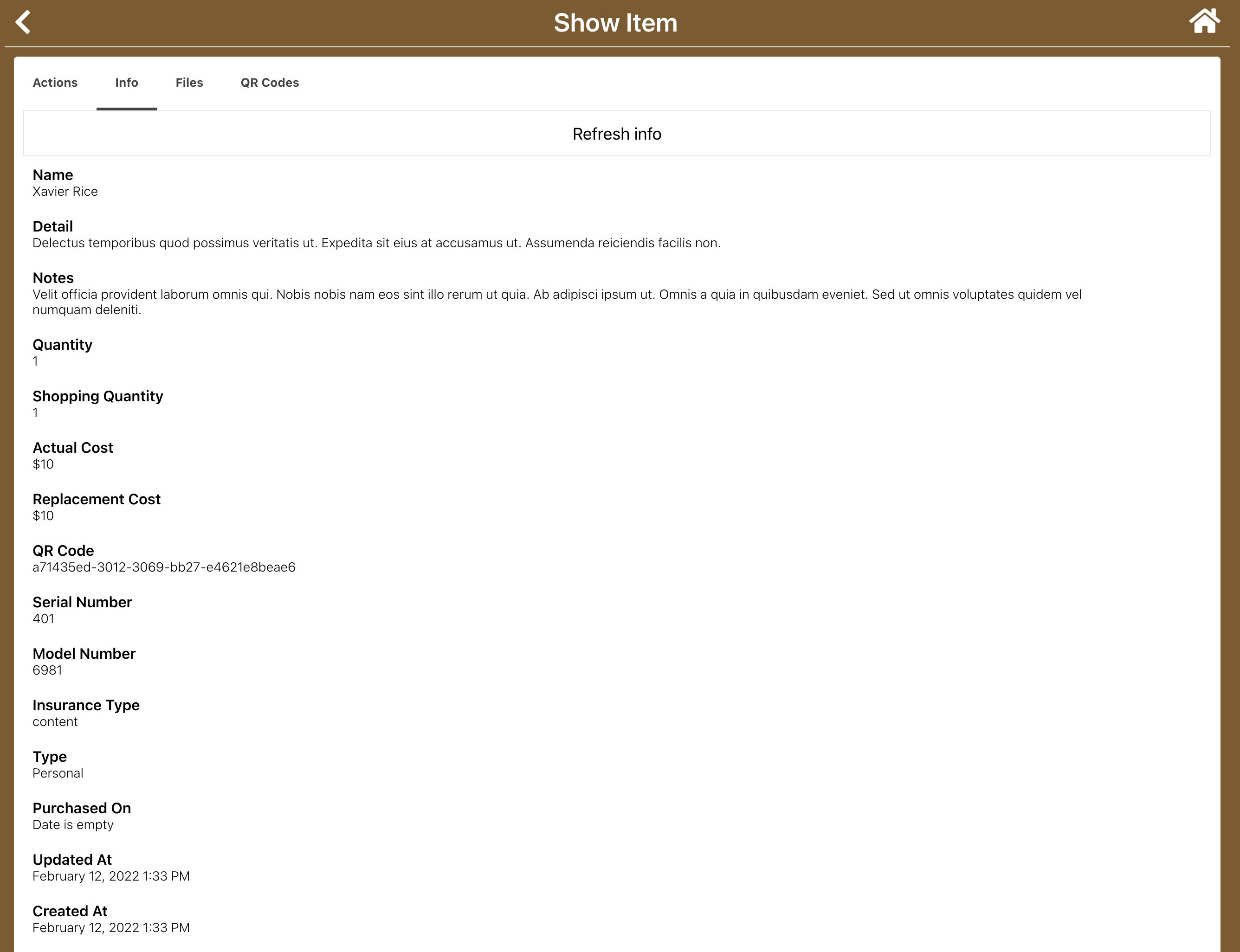
Task: Click the Replacement Cost label
Action: (97, 499)
